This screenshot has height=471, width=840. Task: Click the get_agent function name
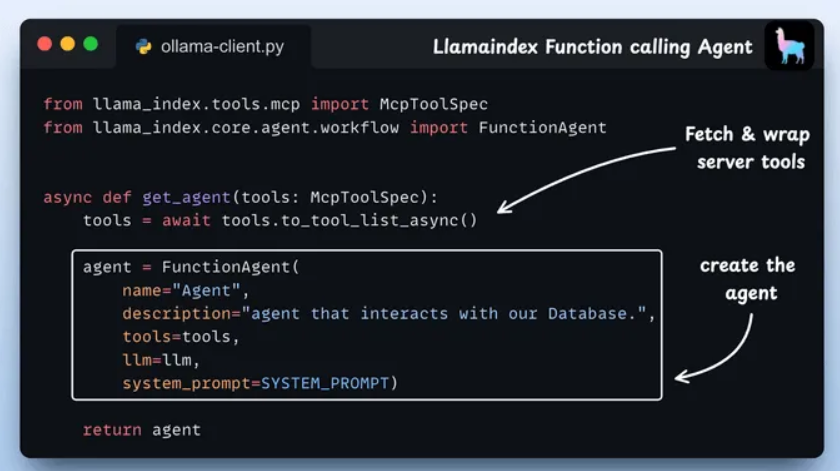tap(186, 197)
